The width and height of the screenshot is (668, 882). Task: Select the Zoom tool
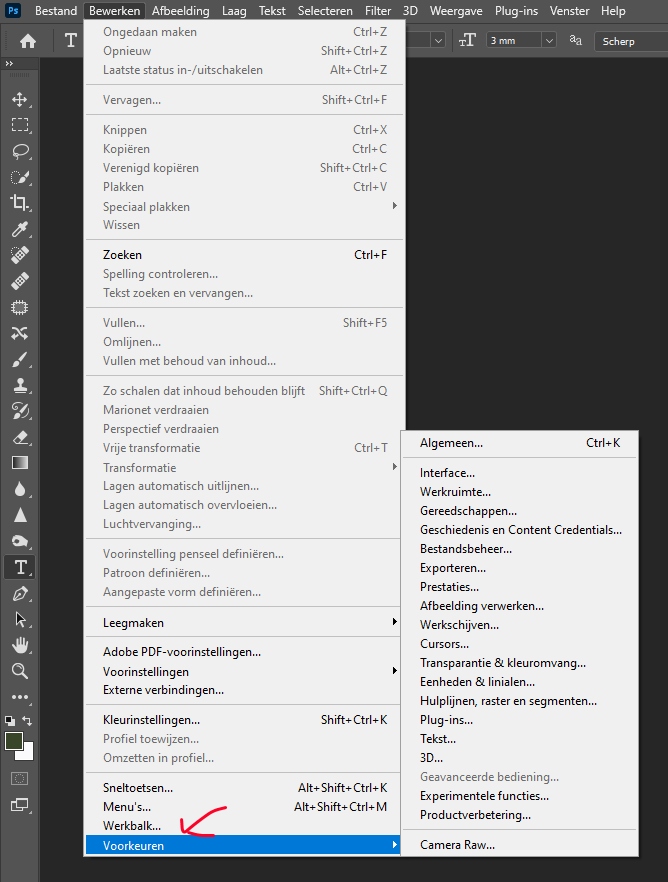click(20, 671)
